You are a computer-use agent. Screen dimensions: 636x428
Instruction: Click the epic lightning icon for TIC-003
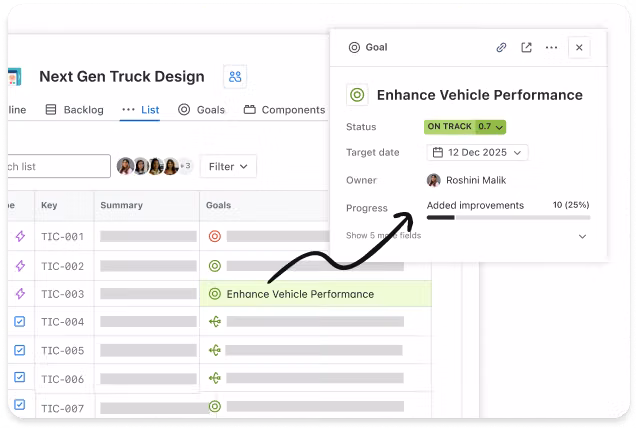[x=20, y=294]
